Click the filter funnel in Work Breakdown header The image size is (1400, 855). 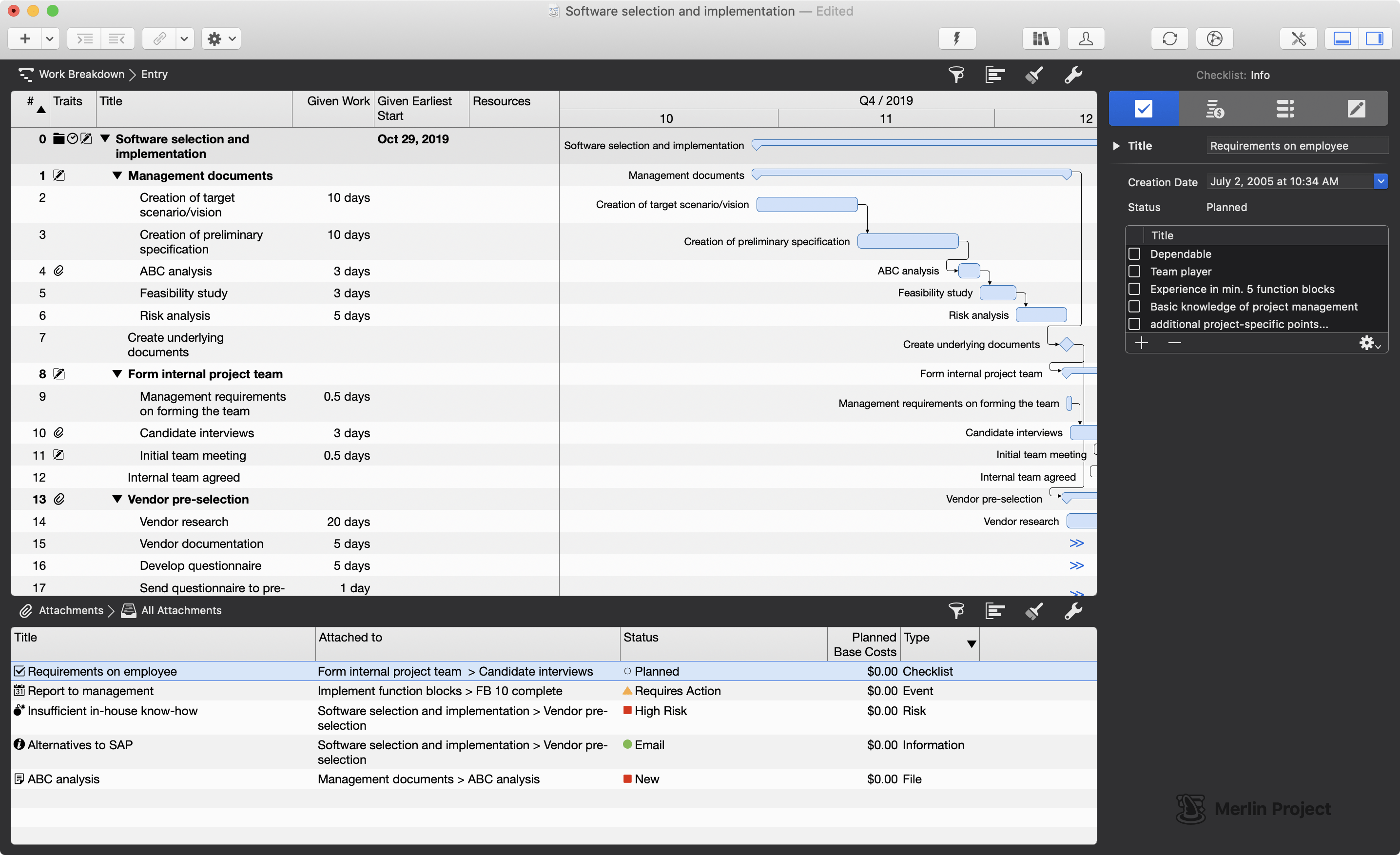[956, 75]
